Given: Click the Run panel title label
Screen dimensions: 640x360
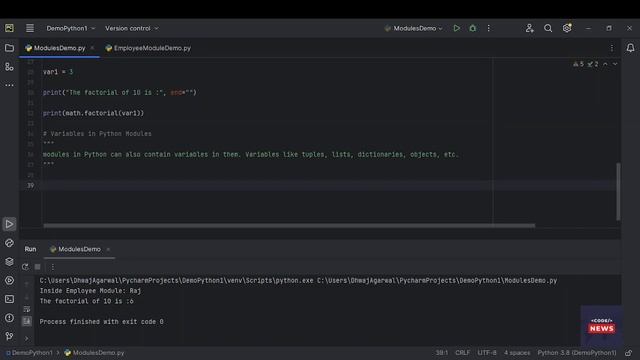Looking at the screenshot, I should pos(30,249).
